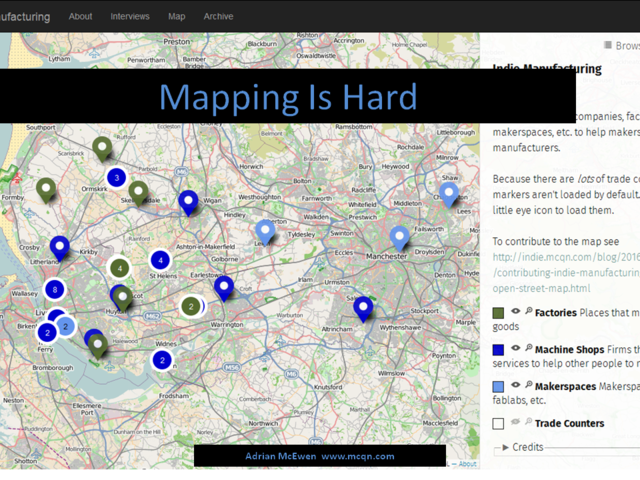Click the Manchester label on map
The width and height of the screenshot is (640, 480).
(387, 256)
